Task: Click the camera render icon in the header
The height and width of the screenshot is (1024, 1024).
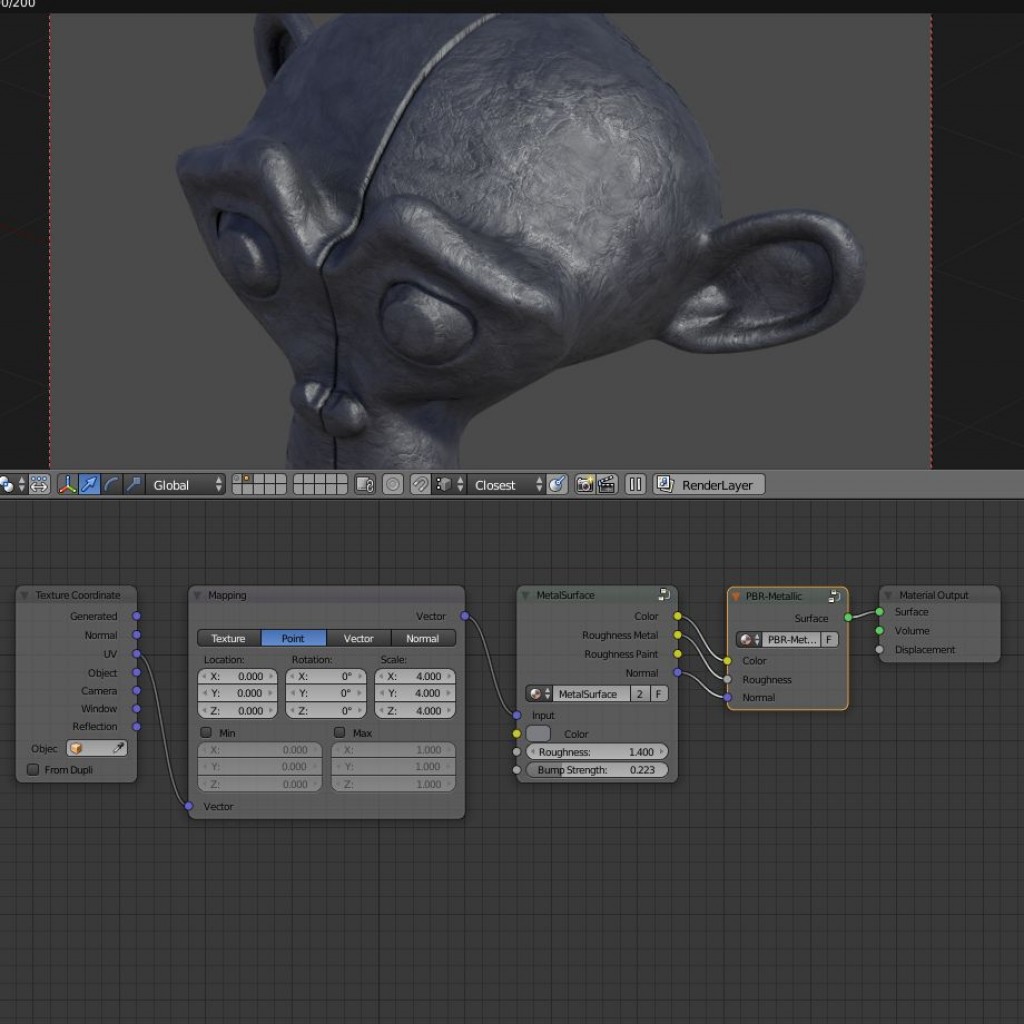Action: (x=586, y=485)
